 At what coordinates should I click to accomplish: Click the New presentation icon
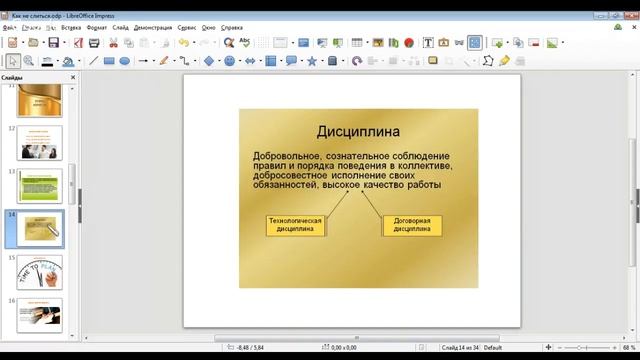[13, 42]
